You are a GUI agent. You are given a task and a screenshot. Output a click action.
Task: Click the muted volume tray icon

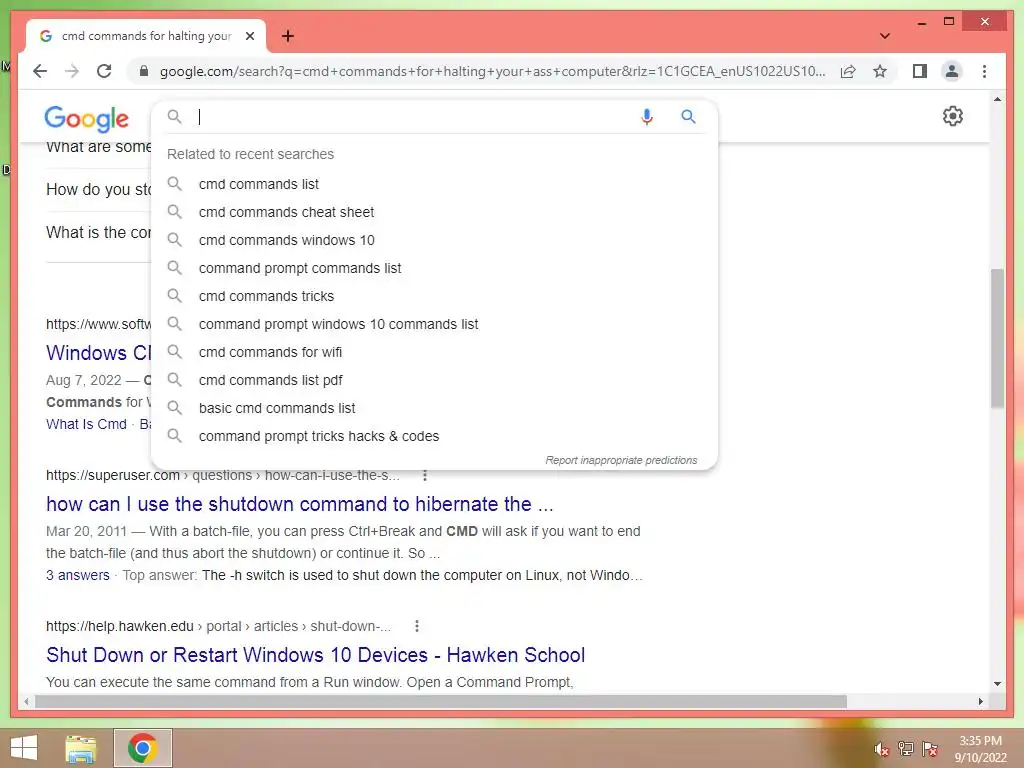pos(881,749)
